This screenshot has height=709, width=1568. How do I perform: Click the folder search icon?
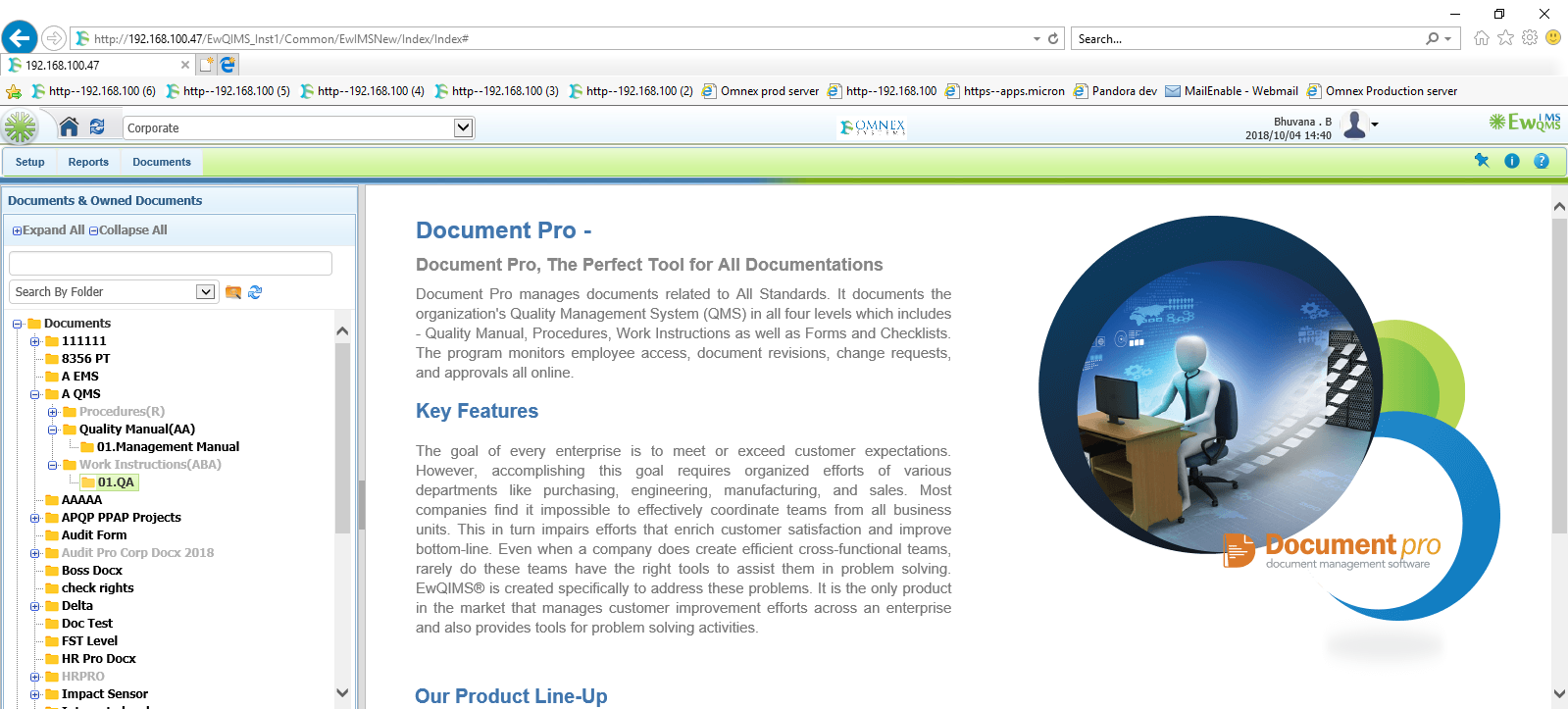click(x=233, y=292)
